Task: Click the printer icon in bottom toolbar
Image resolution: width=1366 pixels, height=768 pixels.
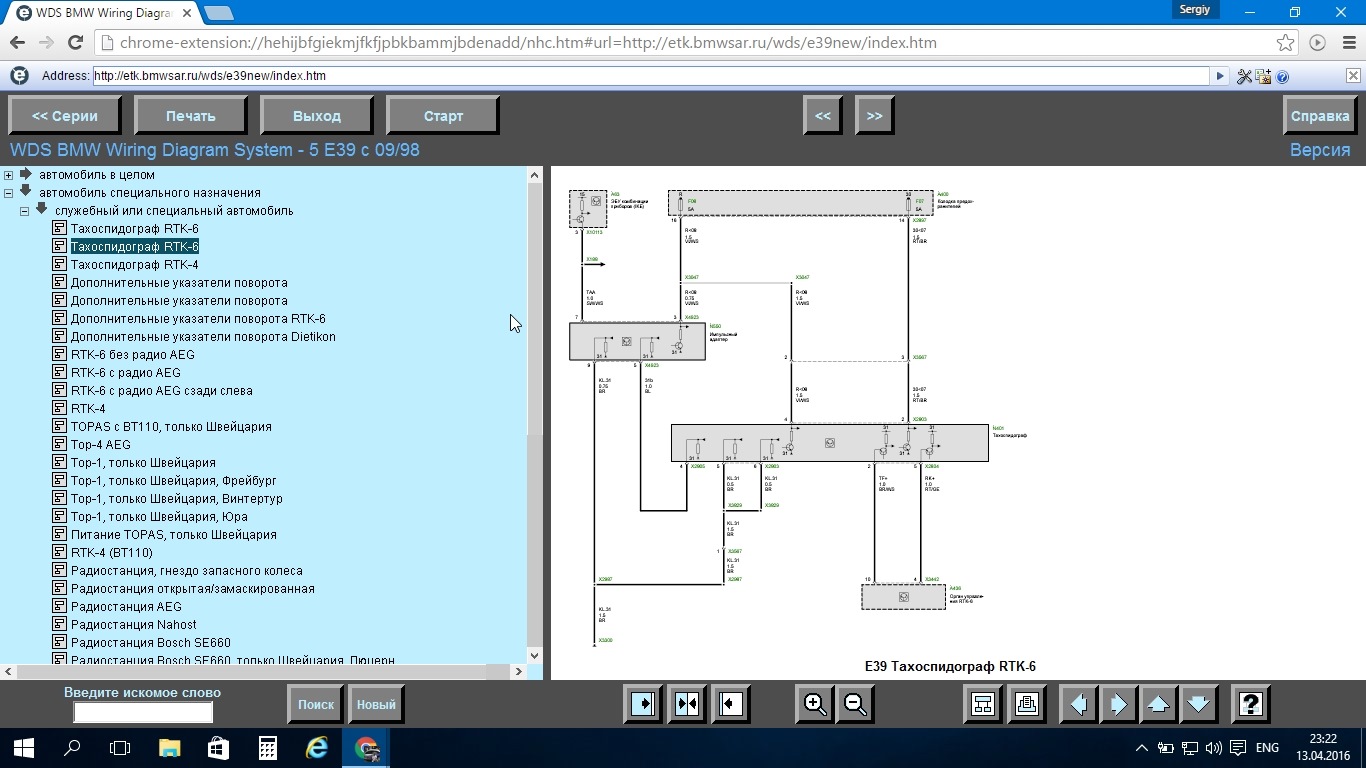Action: (x=1027, y=704)
